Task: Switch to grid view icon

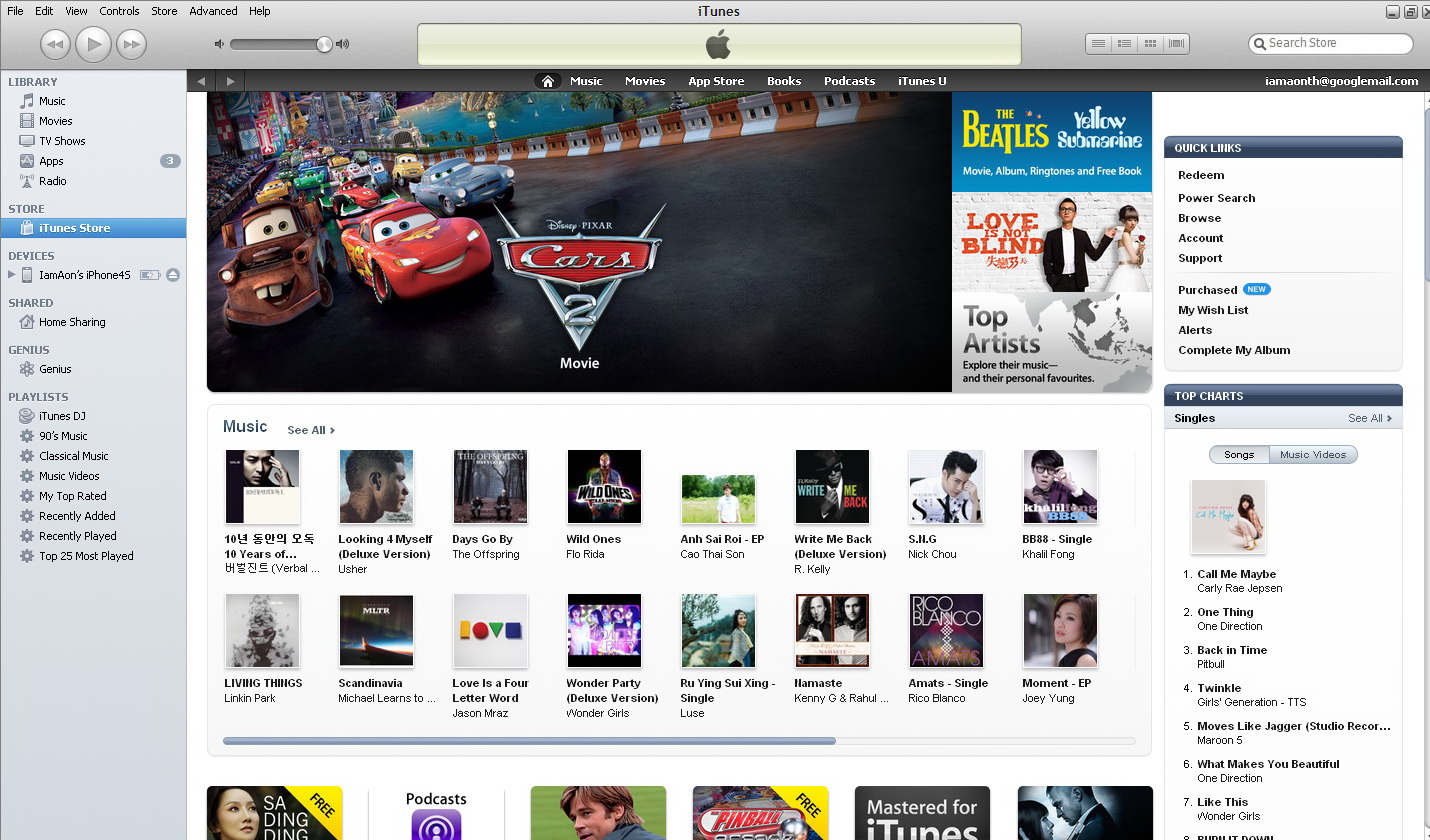Action: coord(1150,43)
